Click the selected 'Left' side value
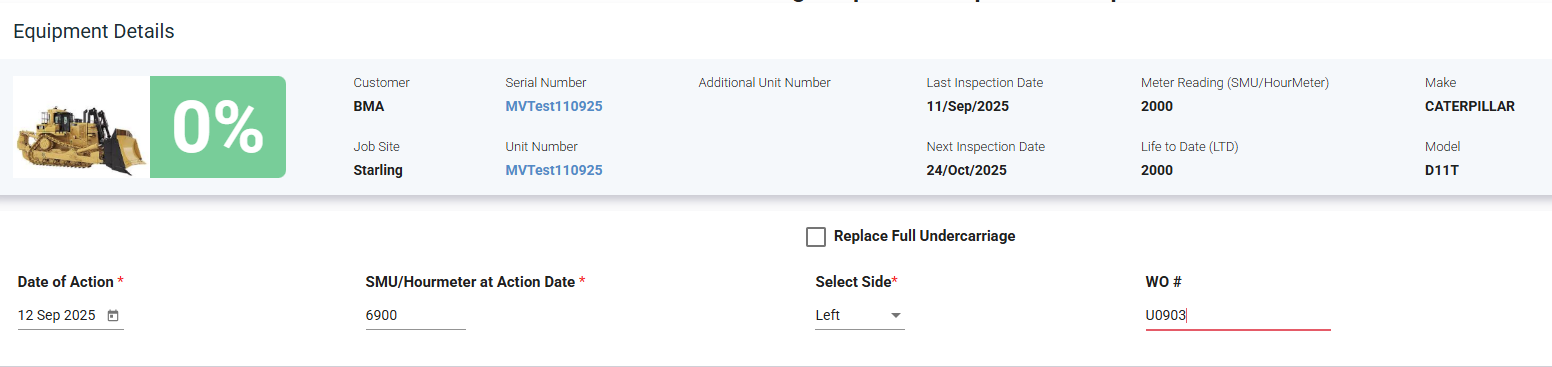This screenshot has width=1552, height=367. click(x=828, y=315)
